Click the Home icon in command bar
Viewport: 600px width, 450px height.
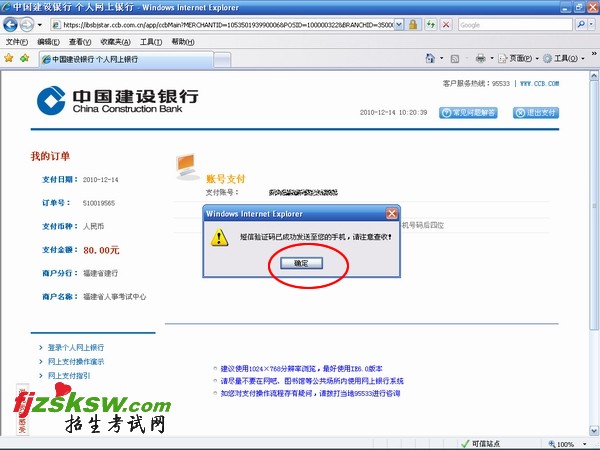point(432,59)
